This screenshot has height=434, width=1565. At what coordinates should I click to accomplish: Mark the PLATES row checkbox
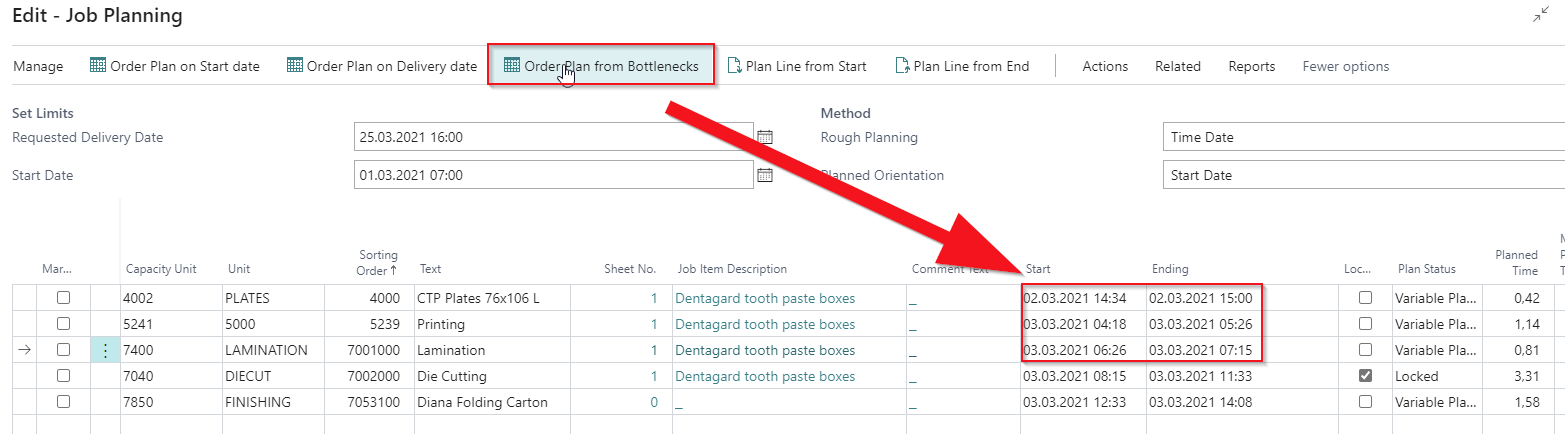tap(64, 298)
